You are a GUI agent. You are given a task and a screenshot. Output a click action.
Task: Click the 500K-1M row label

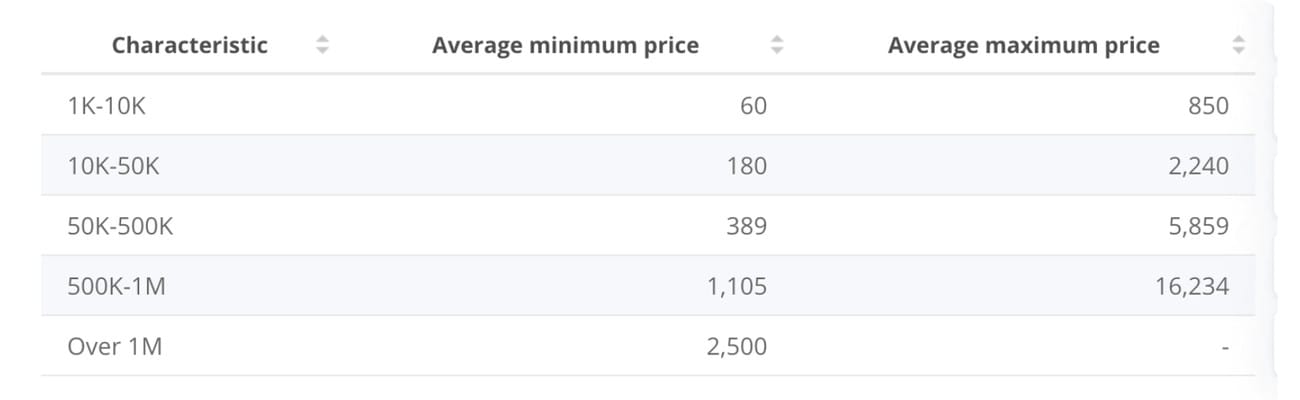click(x=116, y=287)
